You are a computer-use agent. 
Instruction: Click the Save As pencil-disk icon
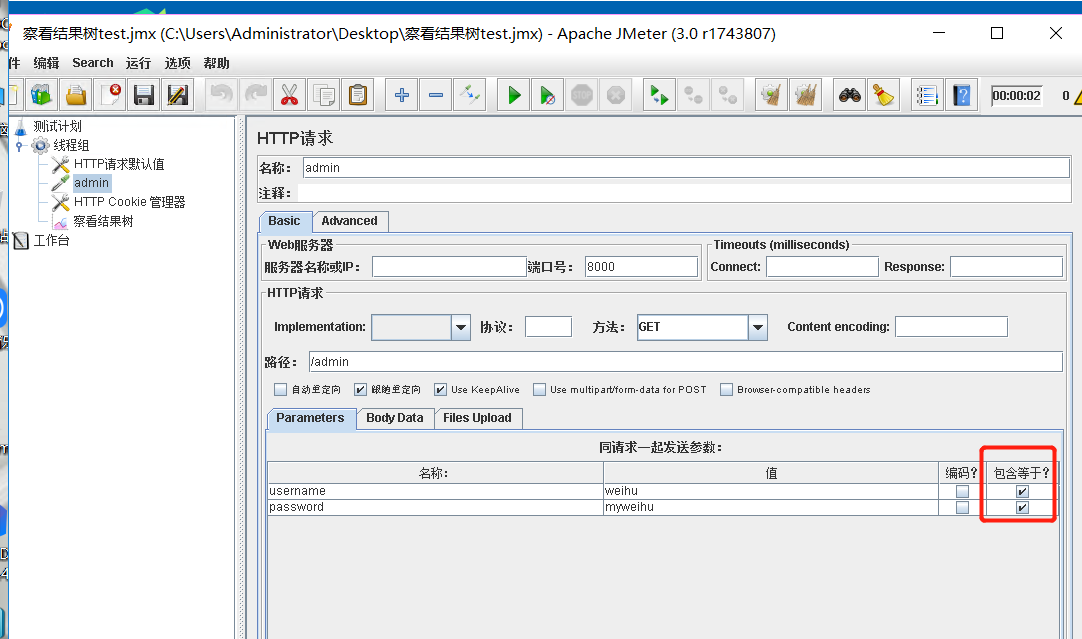[x=177, y=95]
